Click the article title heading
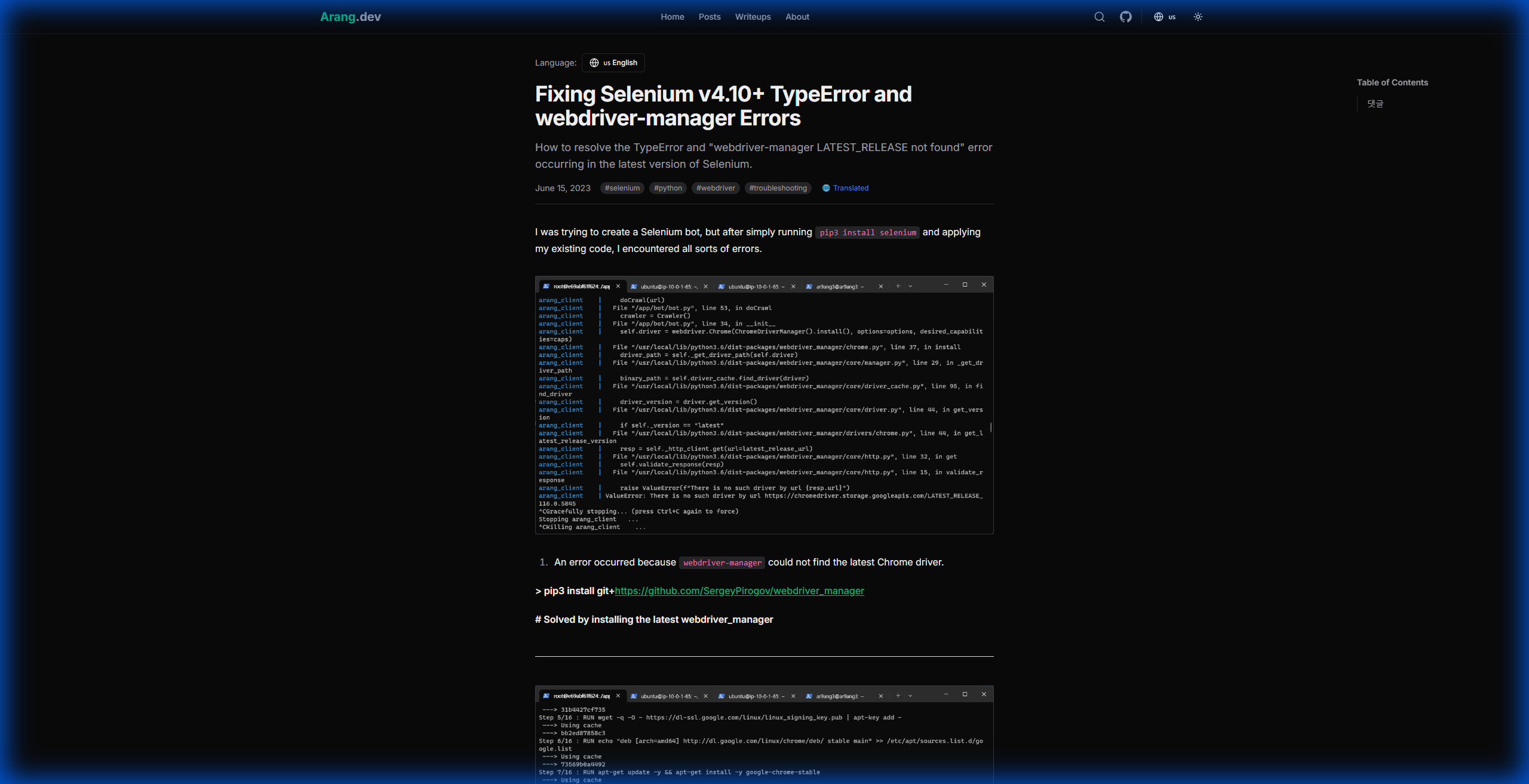The image size is (1529, 784). (723, 106)
